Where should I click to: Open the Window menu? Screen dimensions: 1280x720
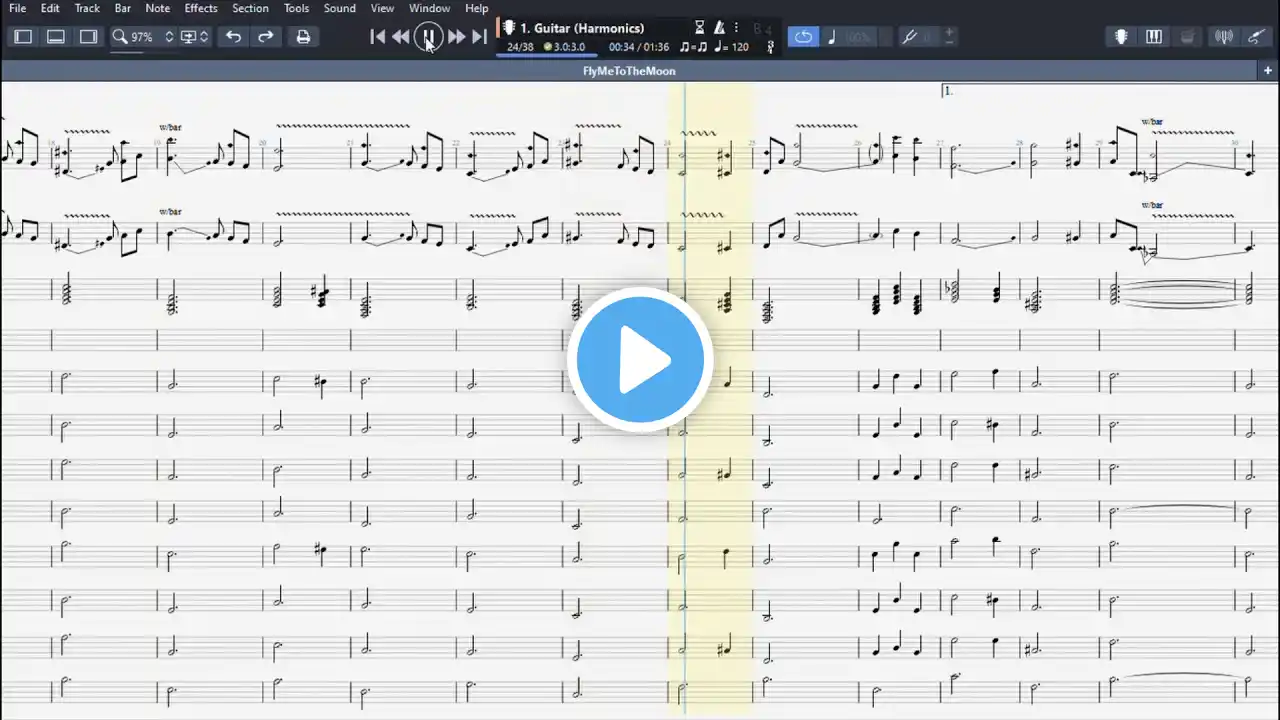429,8
